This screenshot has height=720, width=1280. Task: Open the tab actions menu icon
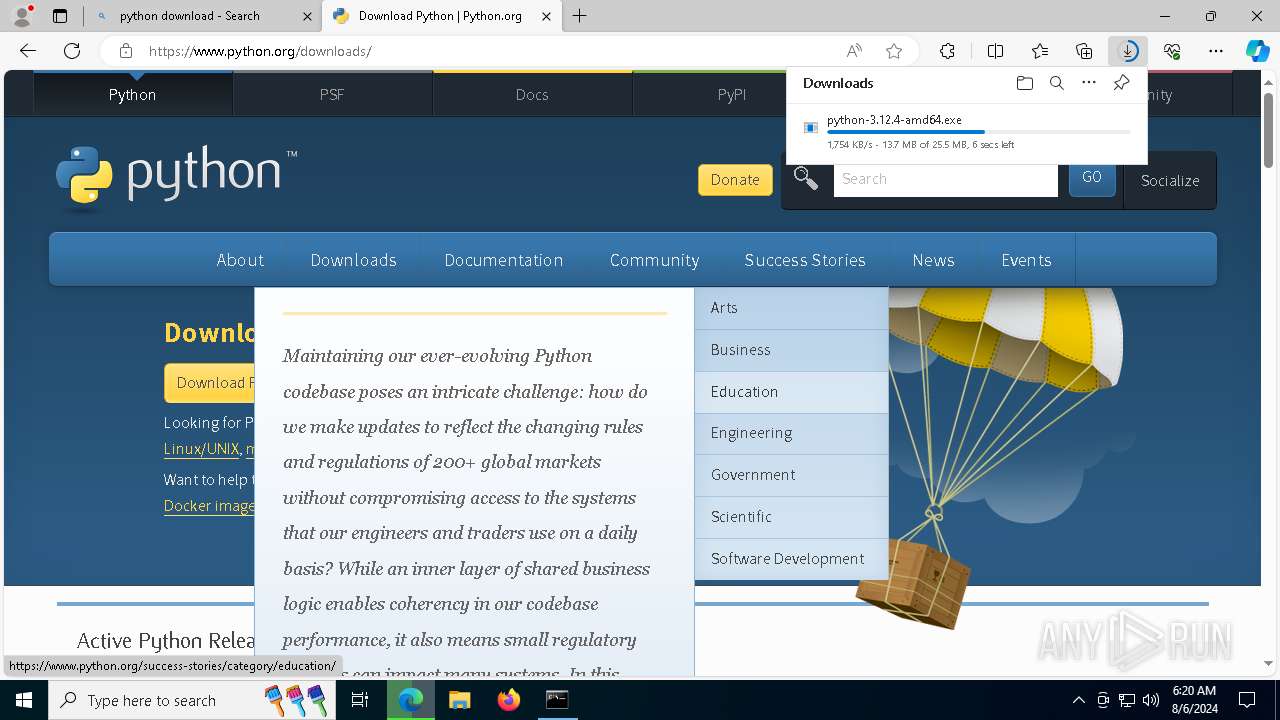tap(60, 16)
